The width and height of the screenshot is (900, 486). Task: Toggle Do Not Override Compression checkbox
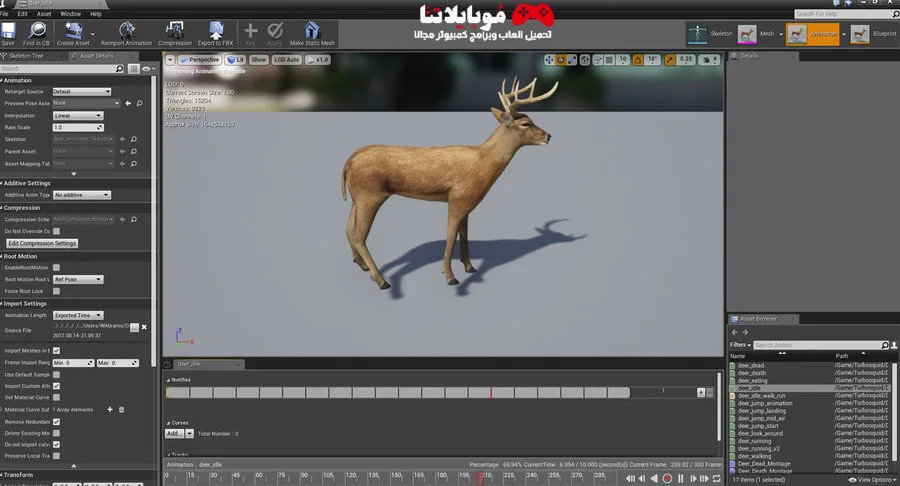point(56,231)
